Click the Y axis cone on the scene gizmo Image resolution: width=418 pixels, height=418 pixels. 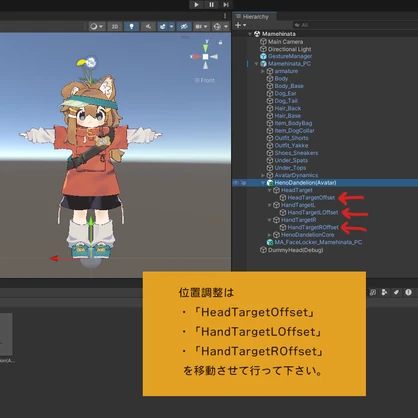pos(206,47)
